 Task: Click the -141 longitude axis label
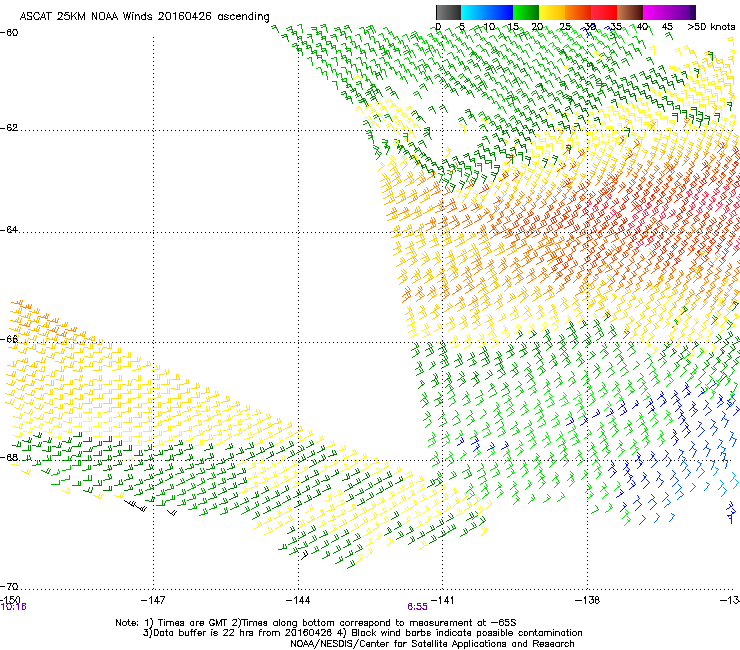[x=442, y=600]
